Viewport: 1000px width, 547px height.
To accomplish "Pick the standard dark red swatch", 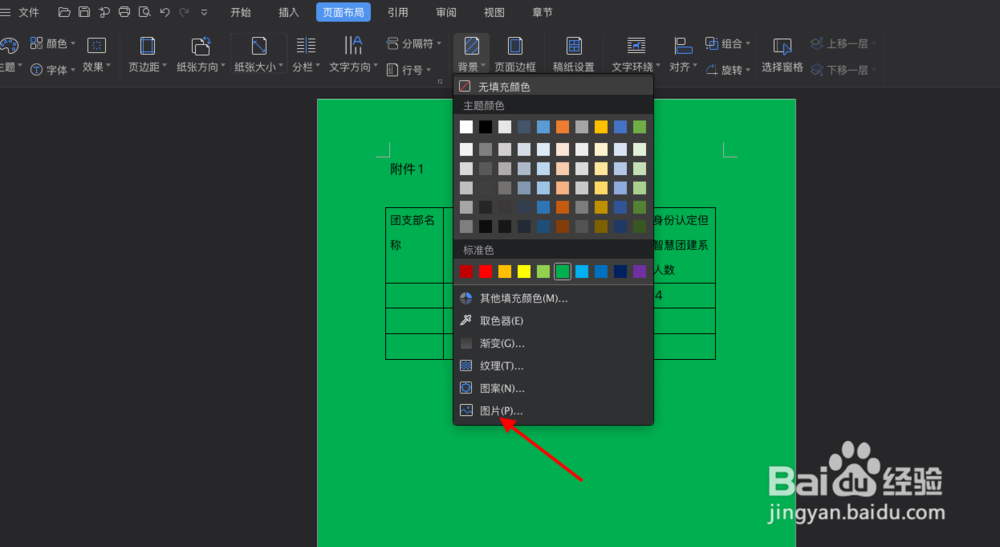I will pos(466,272).
